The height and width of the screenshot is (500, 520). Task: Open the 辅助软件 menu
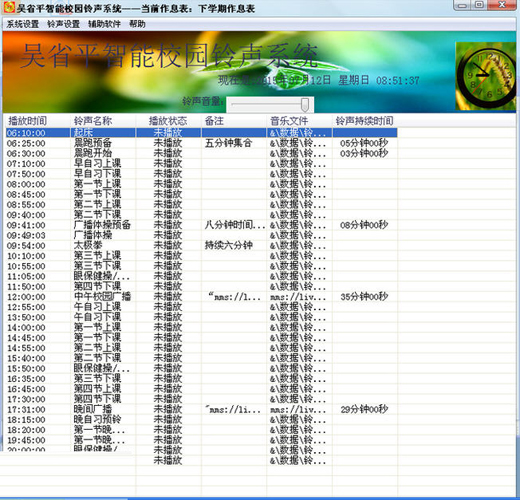(104, 24)
